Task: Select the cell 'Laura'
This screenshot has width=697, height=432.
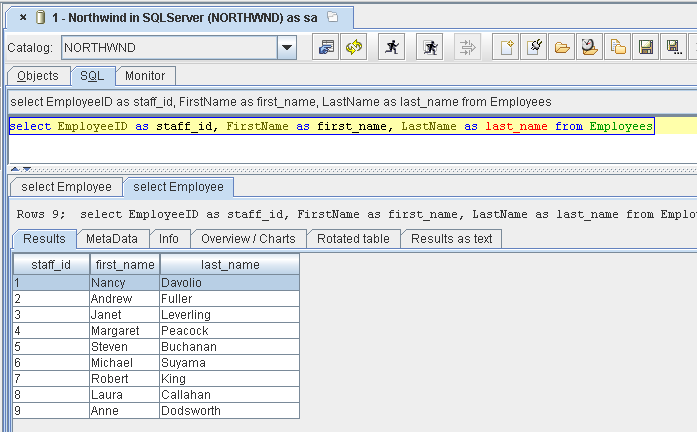Action: tap(124, 395)
